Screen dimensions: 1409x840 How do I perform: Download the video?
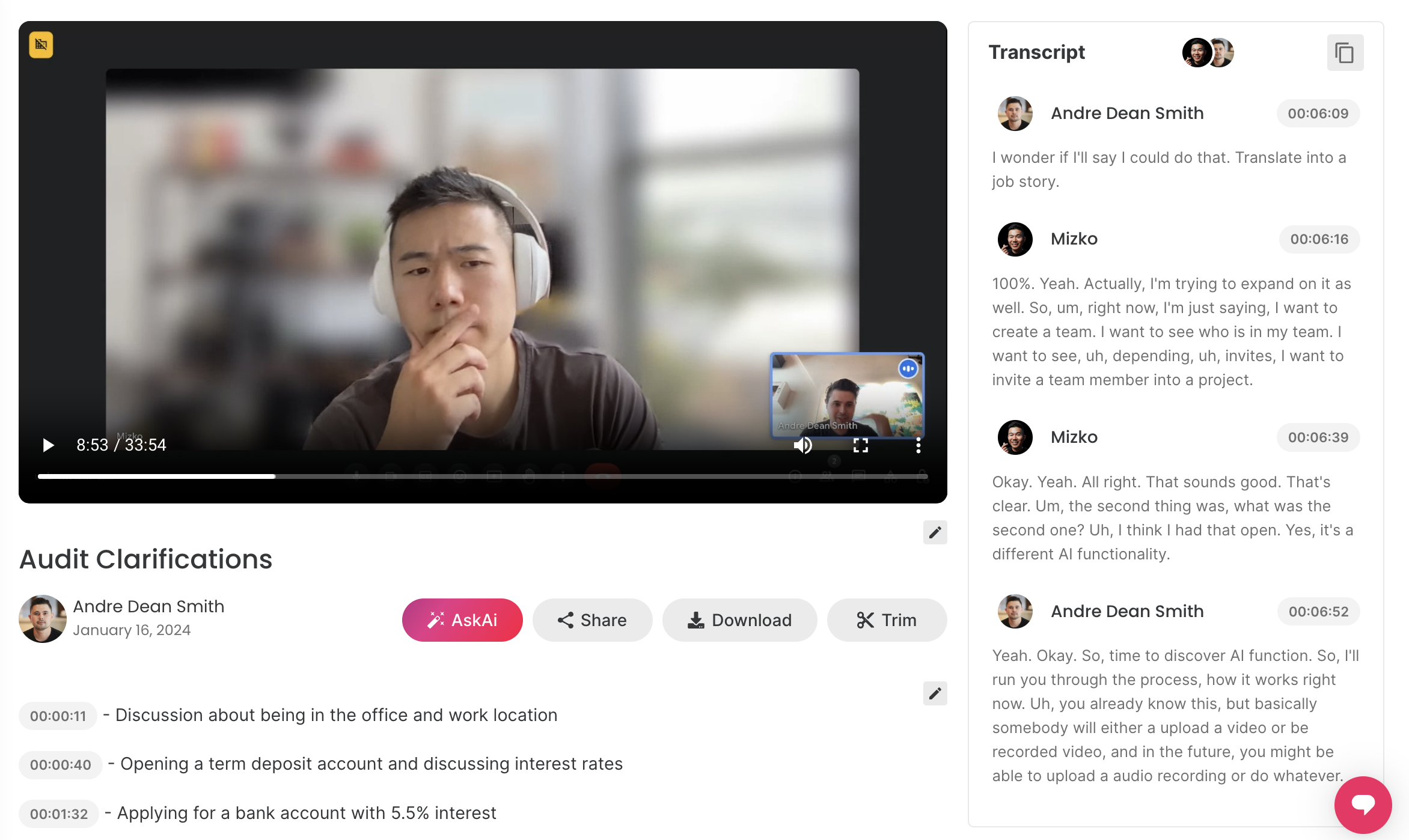(x=739, y=620)
